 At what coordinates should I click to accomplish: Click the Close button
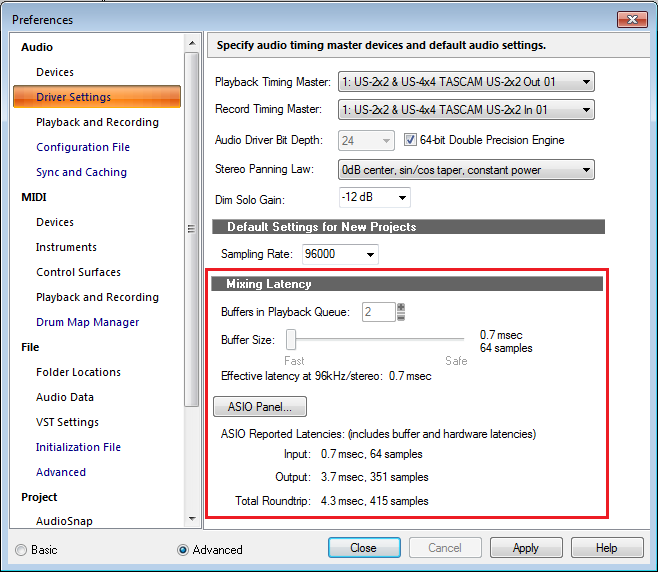pos(364,548)
